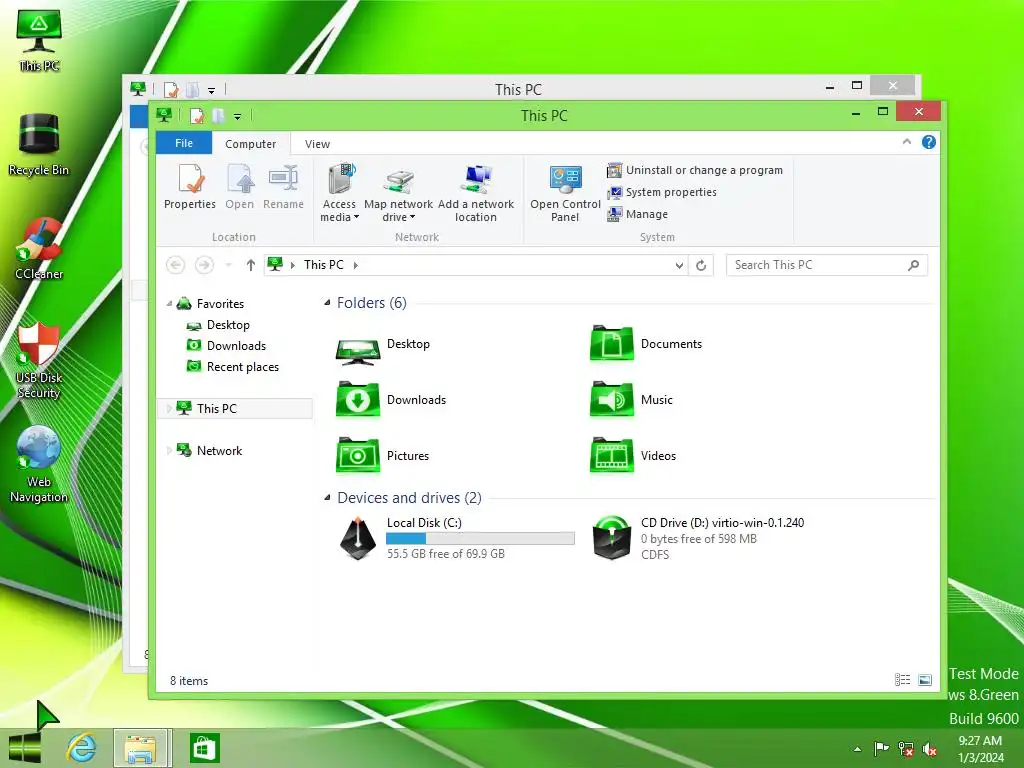Screen dimensions: 1024x768
Task: Select Downloads under Favorites
Action: click(x=236, y=345)
